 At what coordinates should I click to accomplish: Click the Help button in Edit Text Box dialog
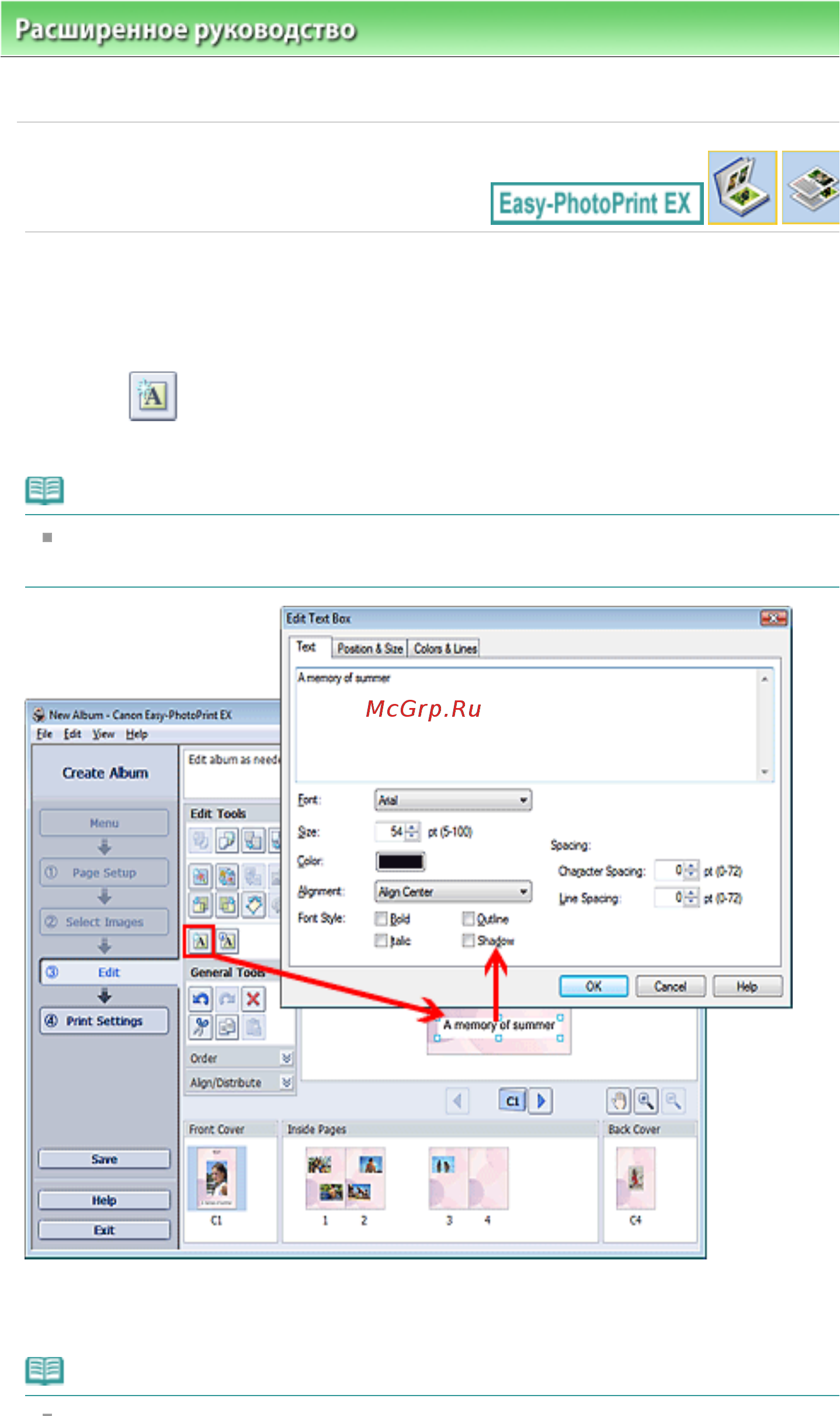click(x=747, y=987)
